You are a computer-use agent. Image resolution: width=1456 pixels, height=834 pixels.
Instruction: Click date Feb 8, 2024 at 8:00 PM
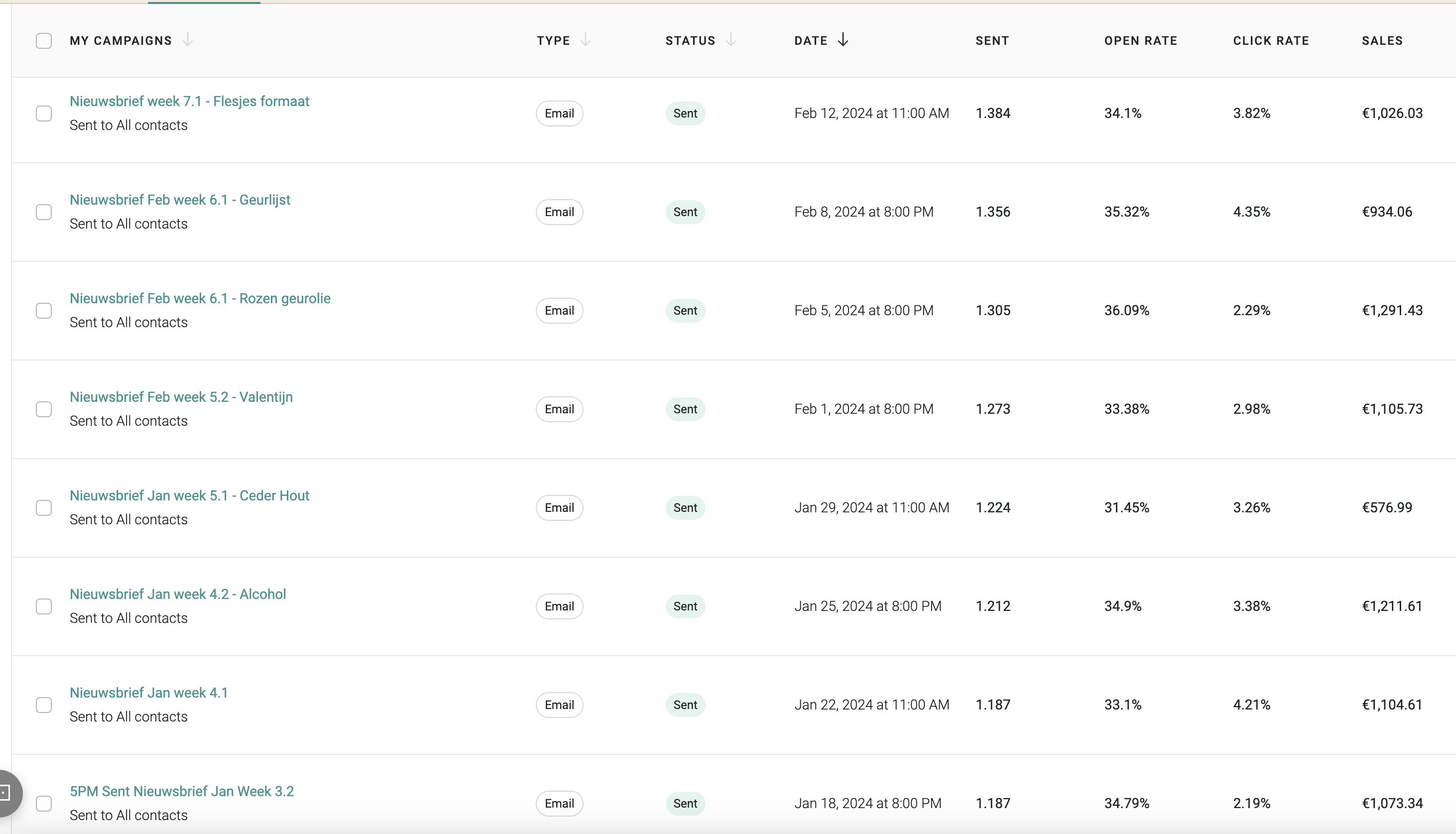point(864,212)
